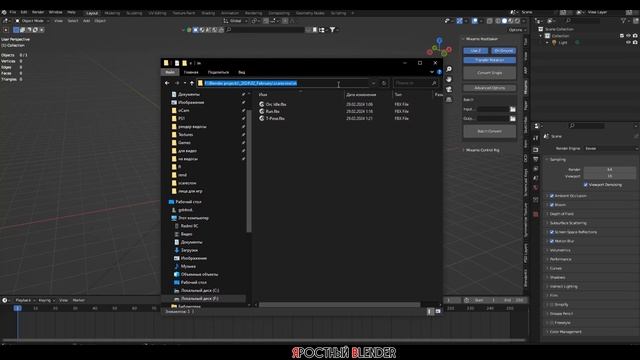This screenshot has height=360, width=640.
Task: Open the Global transform orientation dropdown
Action: tap(236, 21)
